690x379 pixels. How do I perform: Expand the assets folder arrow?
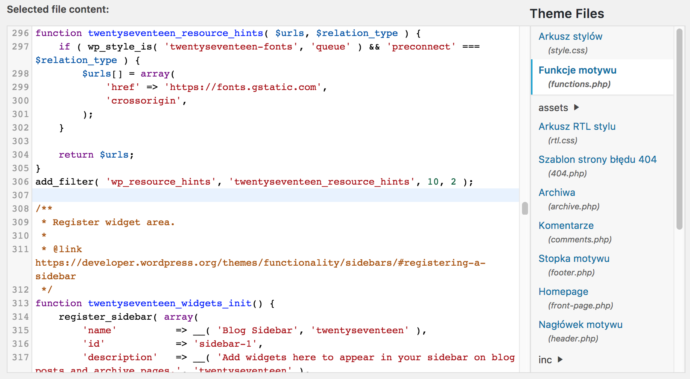pyautogui.click(x=576, y=107)
